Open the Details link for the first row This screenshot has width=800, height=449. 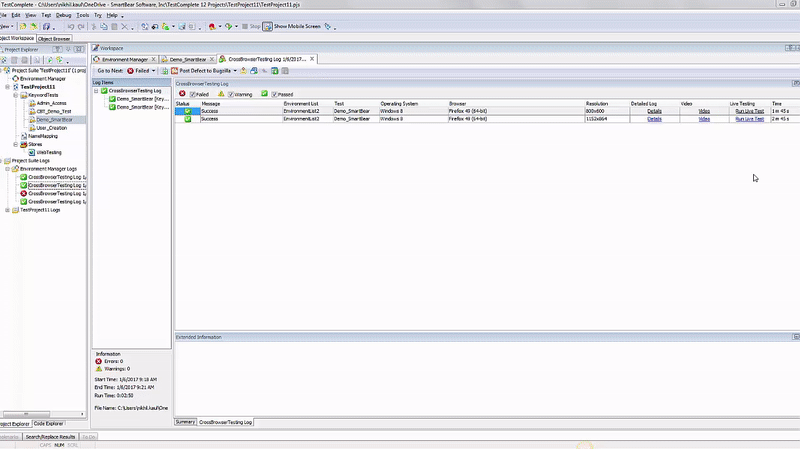pos(654,111)
